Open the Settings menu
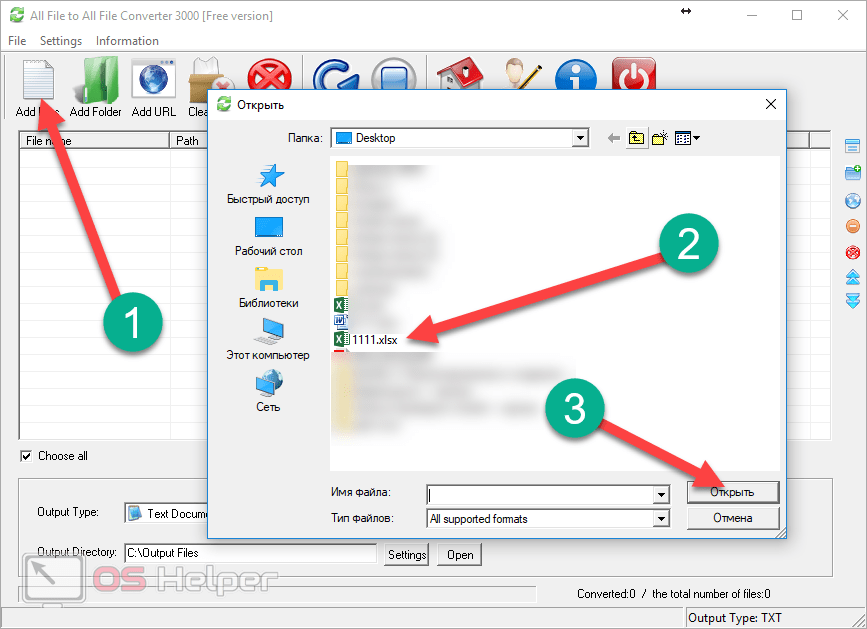This screenshot has width=867, height=629. pyautogui.click(x=61, y=41)
